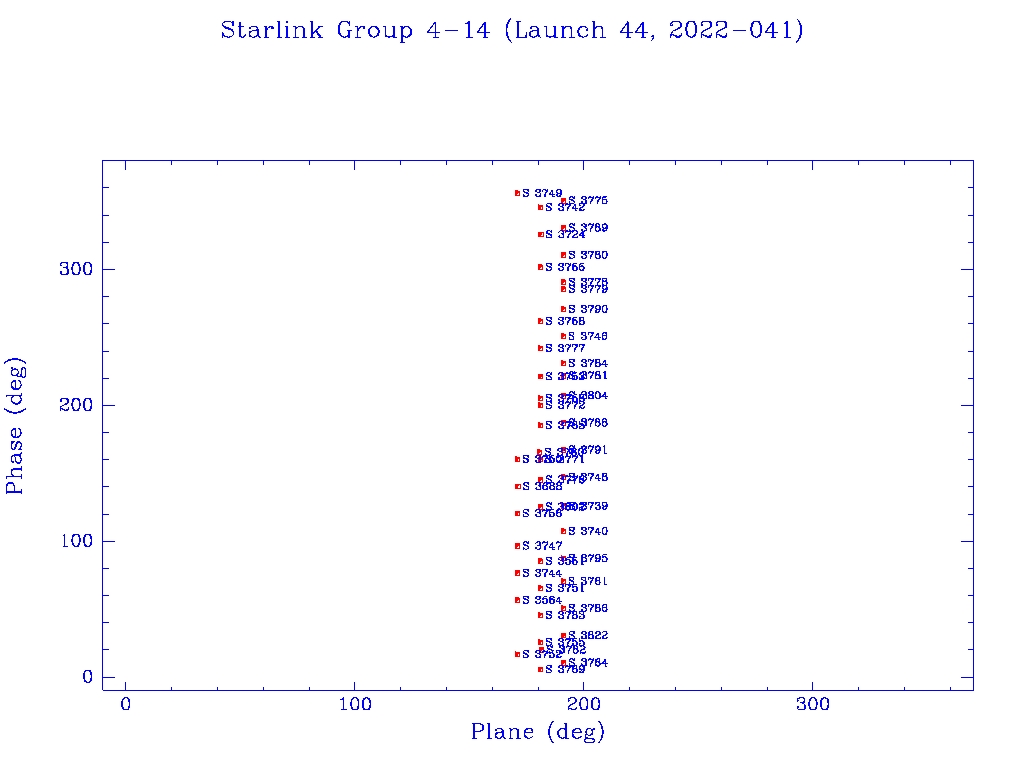
Task: Click the 'S 3790' satellite label
Action: [588, 310]
